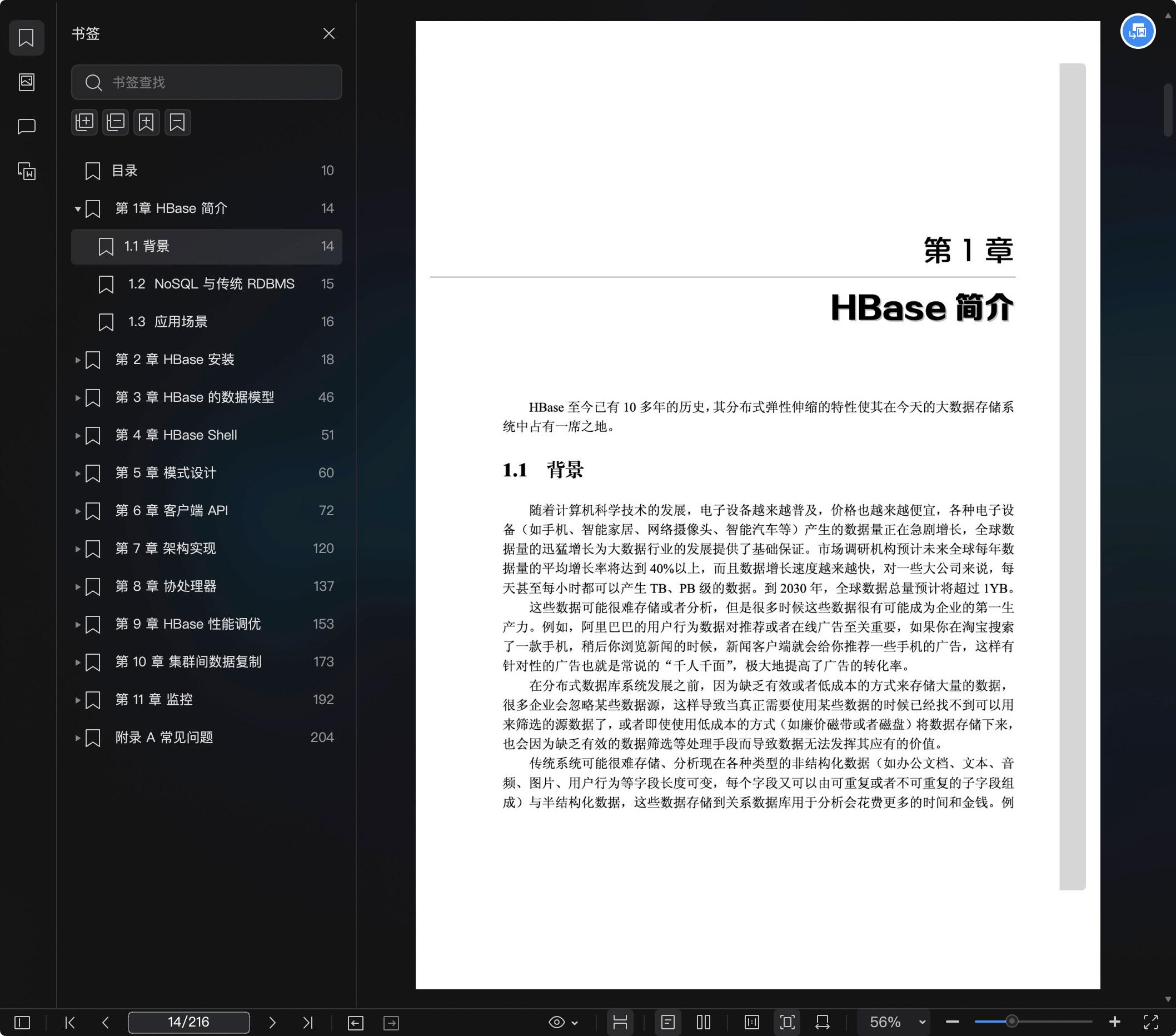Expand the 第 7 章 架构实现 bookmark
The width and height of the screenshot is (1176, 1036).
point(78,549)
